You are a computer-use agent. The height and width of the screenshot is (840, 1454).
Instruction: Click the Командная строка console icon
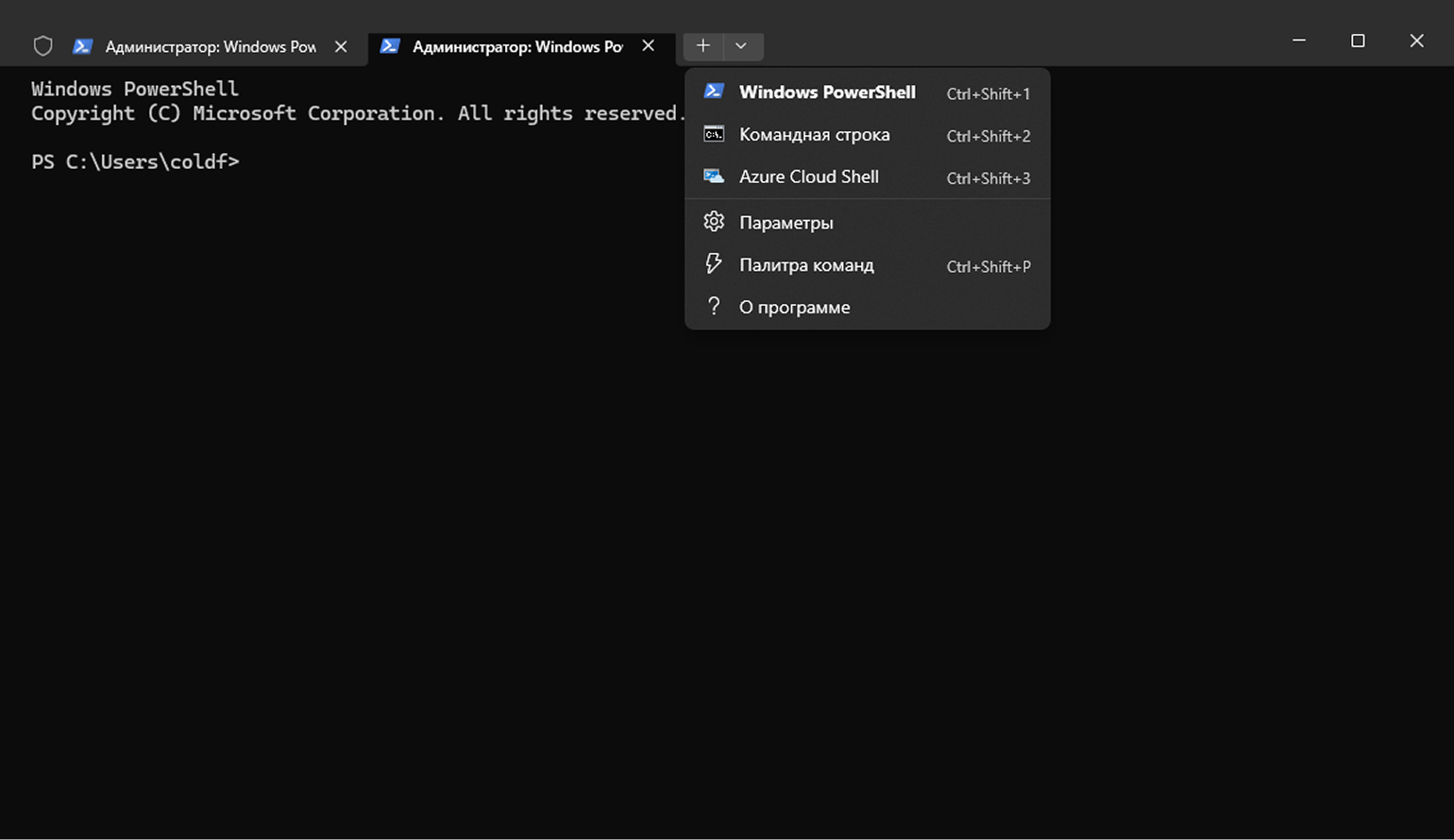(x=714, y=134)
